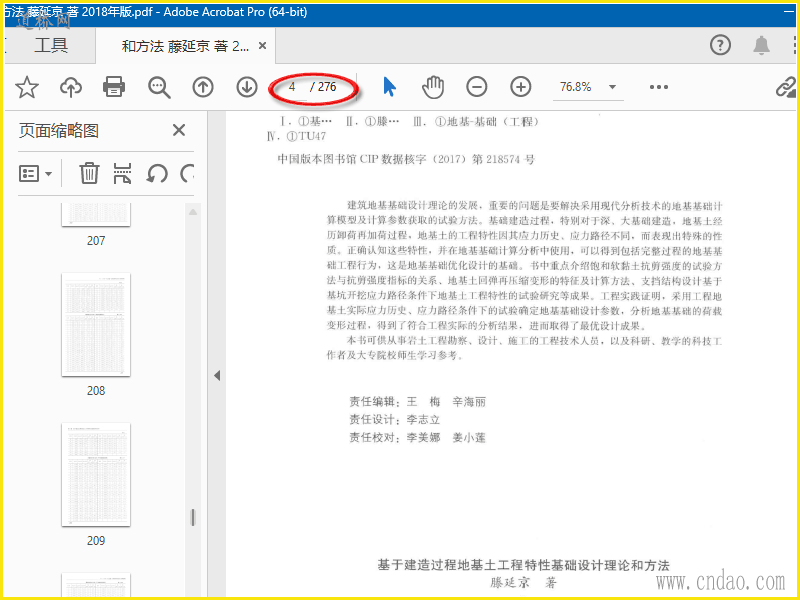Image resolution: width=800 pixels, height=600 pixels.
Task: Open the help question mark icon
Action: point(720,45)
